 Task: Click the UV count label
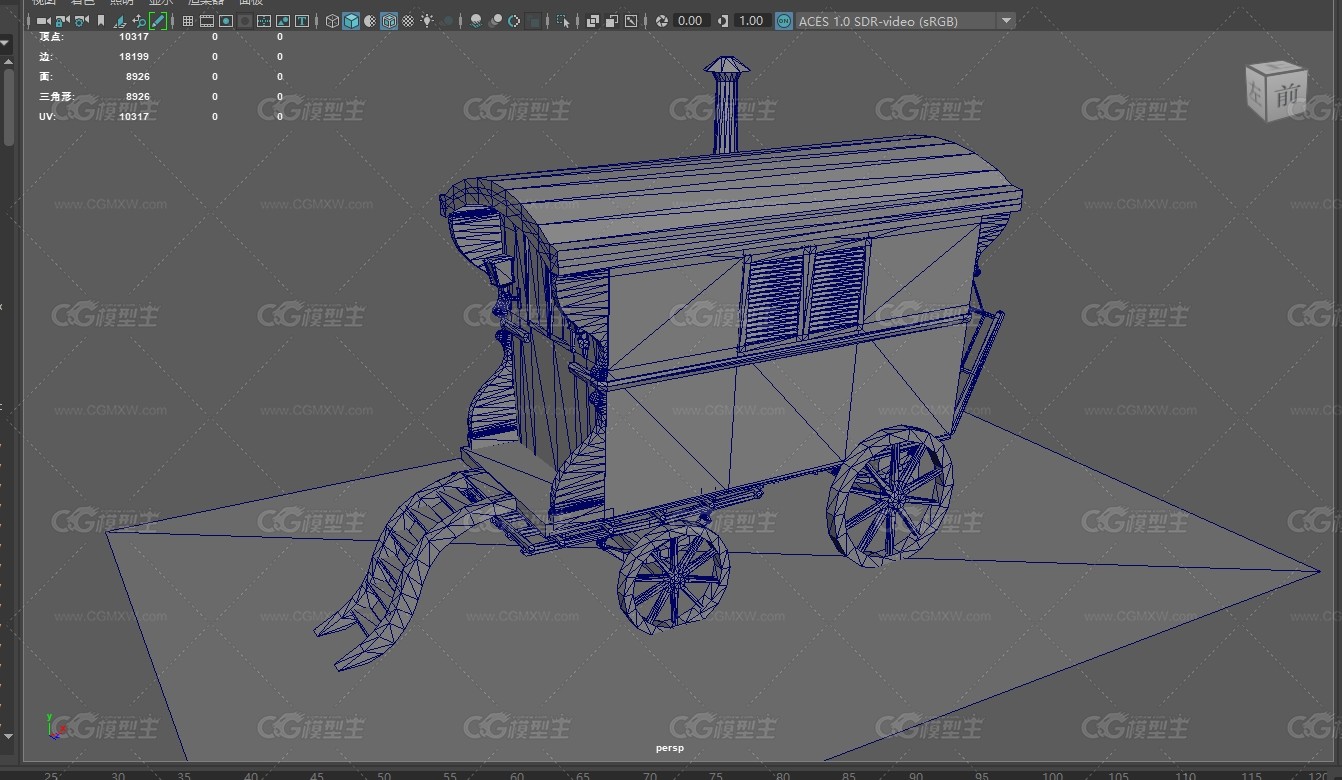point(45,117)
